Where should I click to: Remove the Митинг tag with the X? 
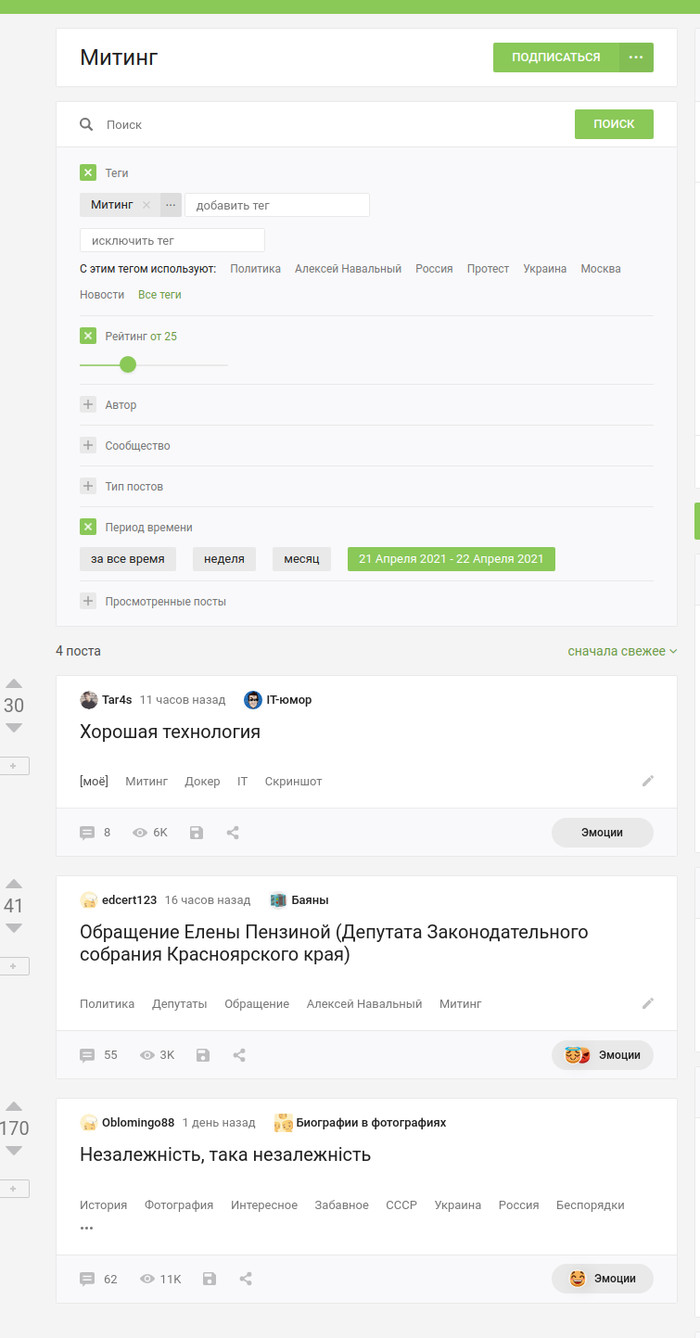[x=146, y=205]
